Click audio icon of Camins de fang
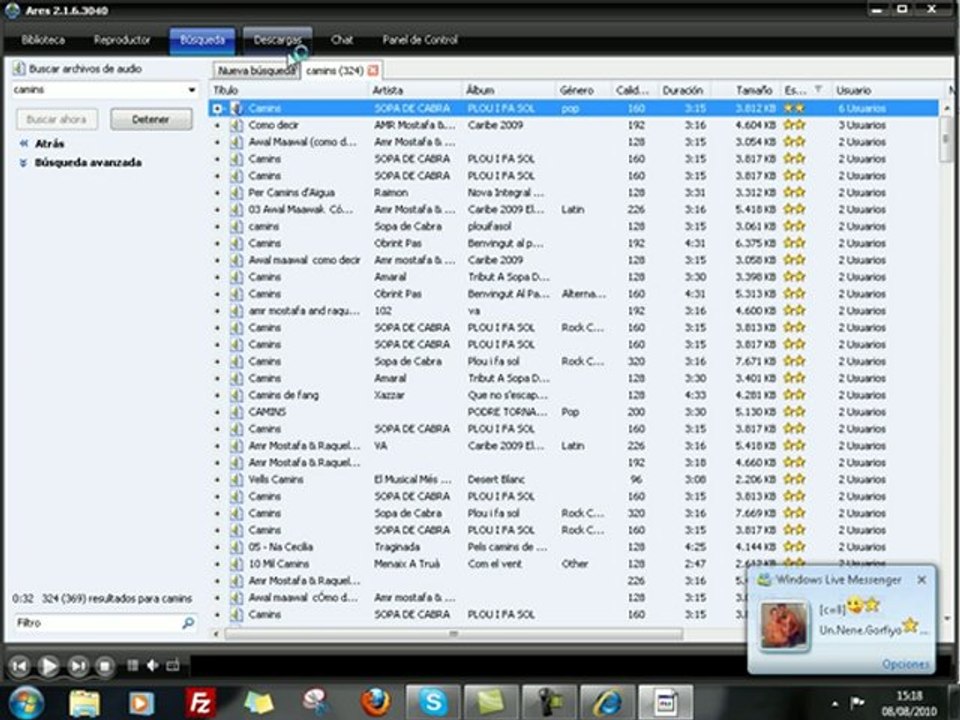The image size is (960, 720). [x=237, y=395]
